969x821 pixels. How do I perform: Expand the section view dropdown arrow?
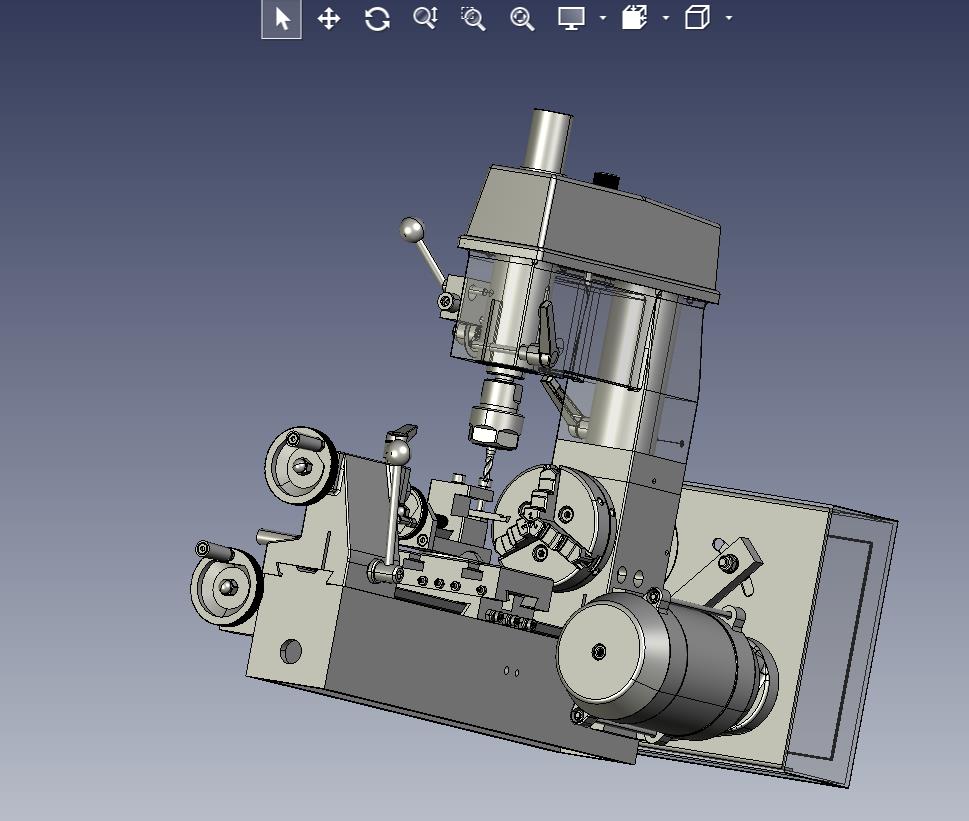tap(666, 18)
